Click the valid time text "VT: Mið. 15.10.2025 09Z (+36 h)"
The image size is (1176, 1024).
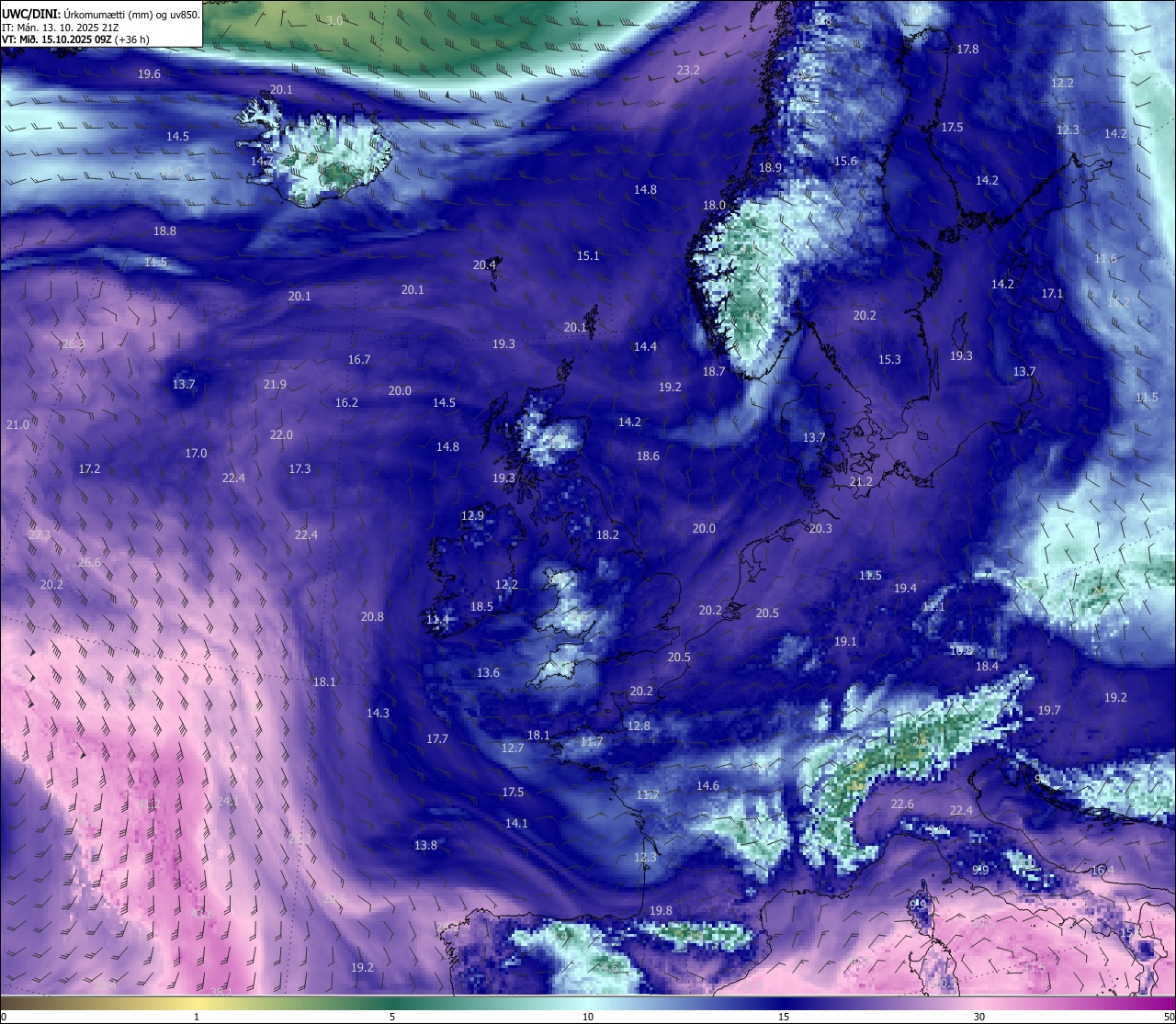tap(75, 39)
